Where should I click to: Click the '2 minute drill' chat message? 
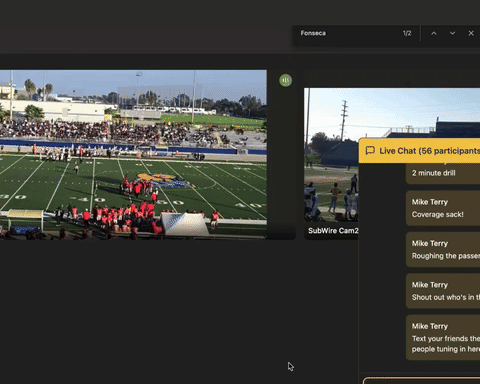[x=443, y=173]
